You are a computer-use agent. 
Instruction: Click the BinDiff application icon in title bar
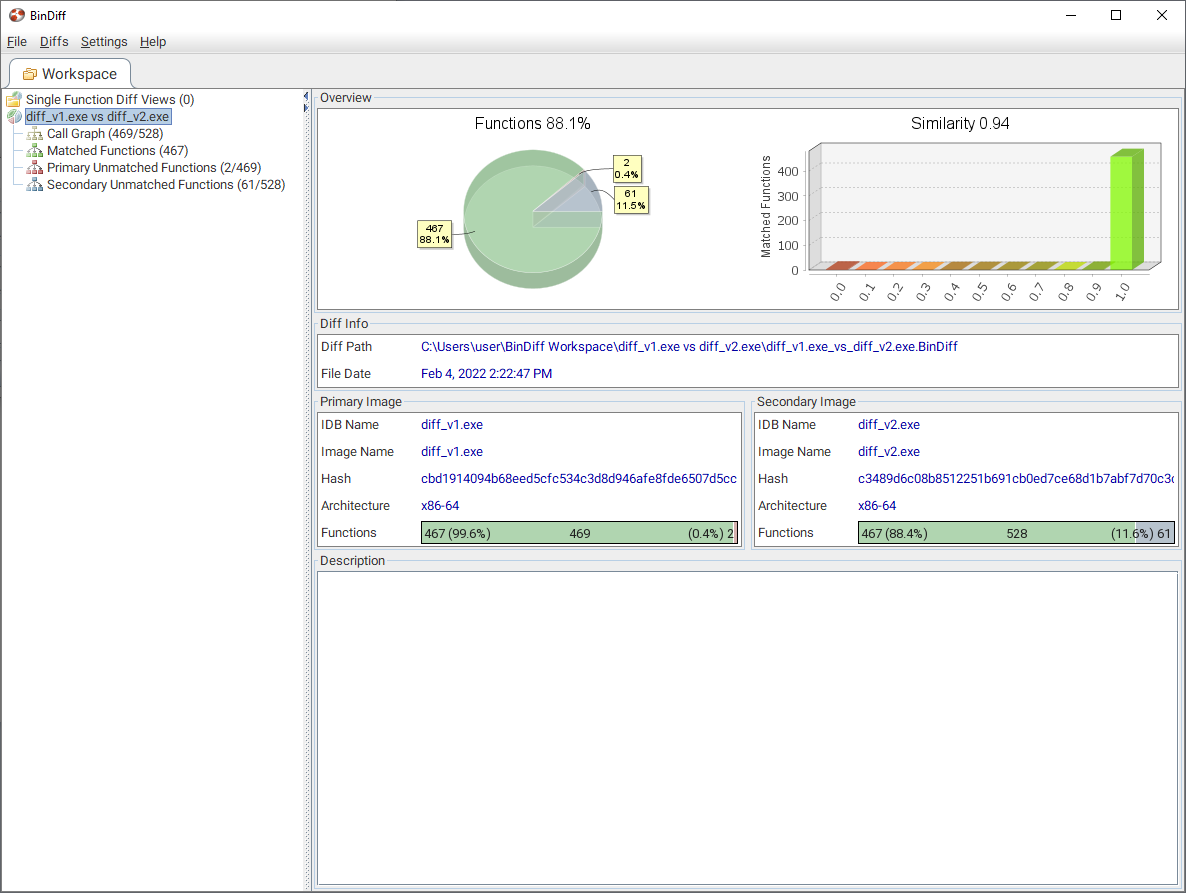point(17,15)
